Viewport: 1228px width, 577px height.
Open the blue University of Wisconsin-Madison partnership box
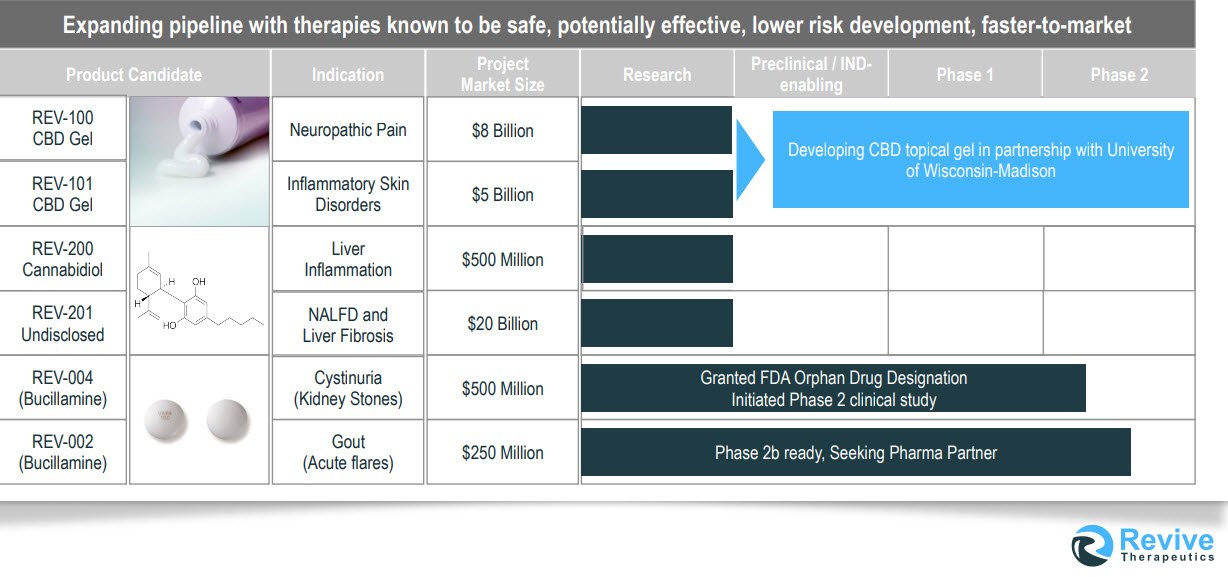(980, 160)
